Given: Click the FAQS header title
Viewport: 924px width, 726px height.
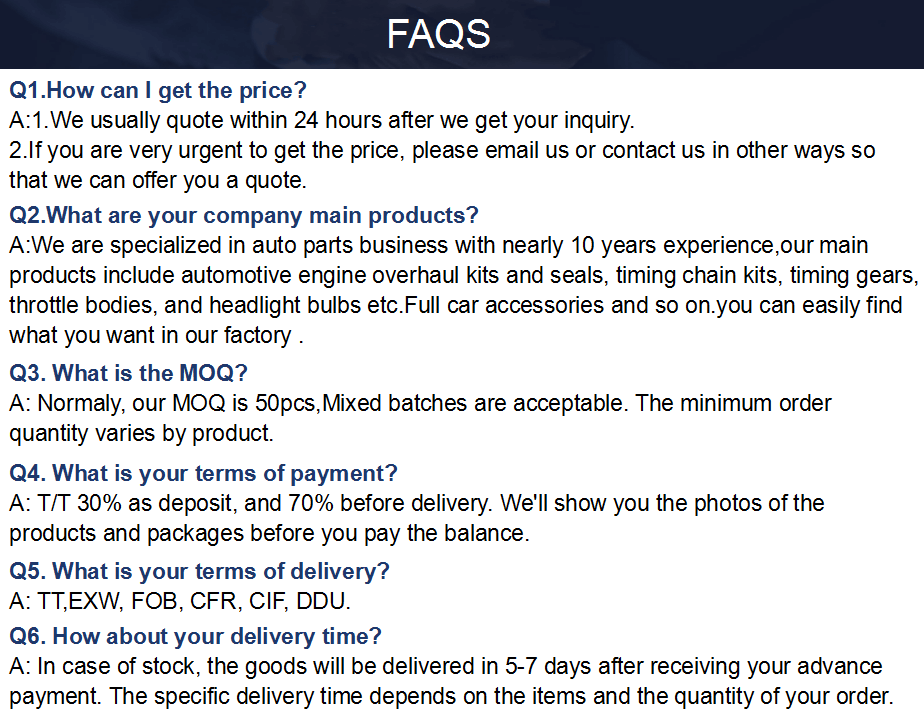Looking at the screenshot, I should 438,34.
